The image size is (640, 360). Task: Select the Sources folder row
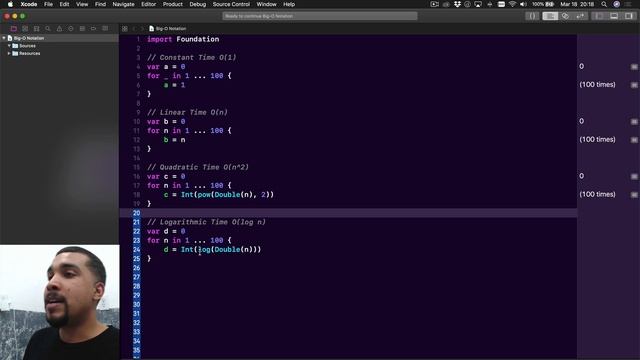point(60,46)
